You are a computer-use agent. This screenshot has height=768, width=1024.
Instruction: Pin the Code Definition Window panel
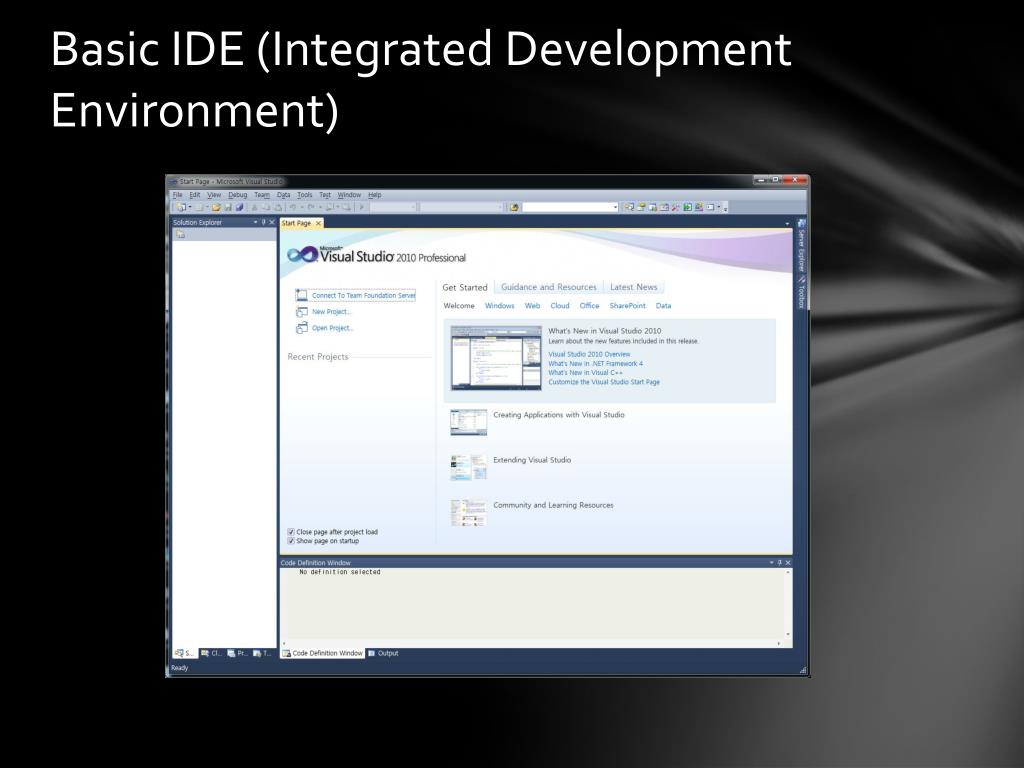[780, 562]
